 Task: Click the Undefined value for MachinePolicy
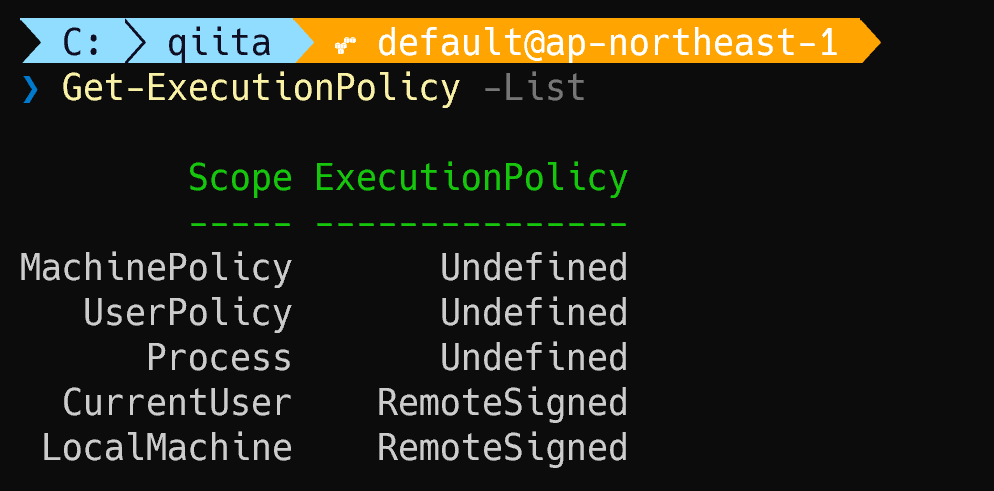tap(534, 268)
